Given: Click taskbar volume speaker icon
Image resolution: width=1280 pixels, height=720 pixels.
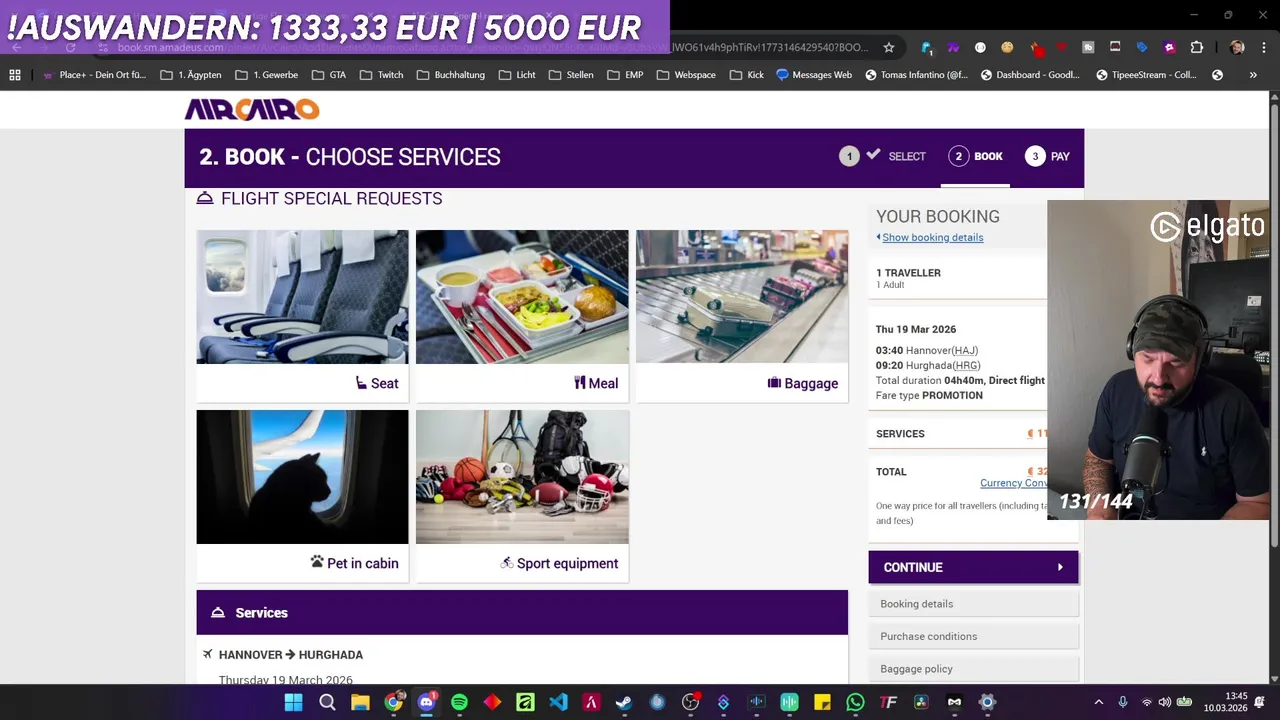Looking at the screenshot, I should (x=1165, y=702).
